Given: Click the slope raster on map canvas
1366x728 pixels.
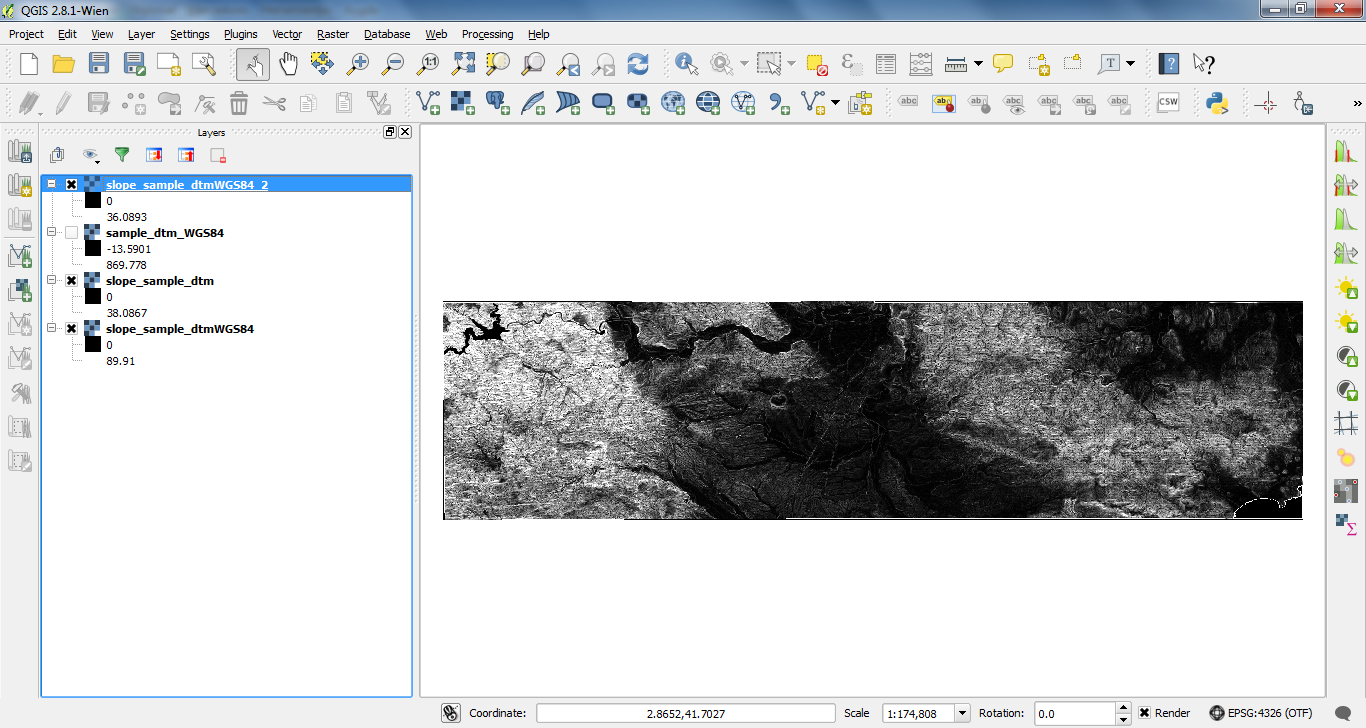Looking at the screenshot, I should point(872,410).
